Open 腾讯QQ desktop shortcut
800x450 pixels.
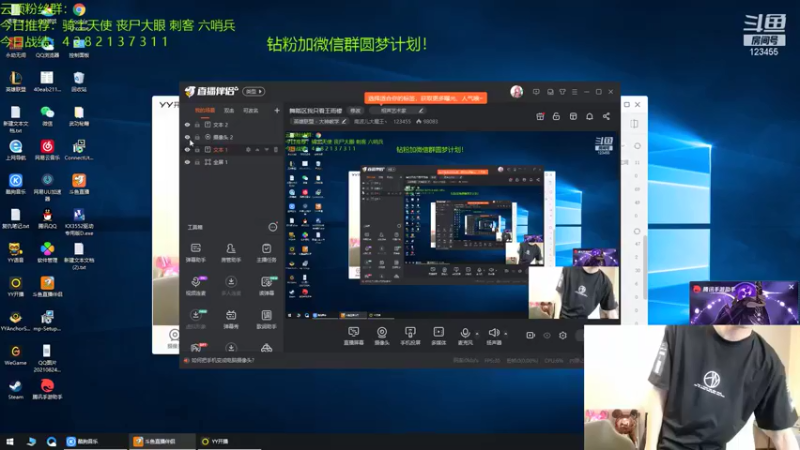(47, 218)
